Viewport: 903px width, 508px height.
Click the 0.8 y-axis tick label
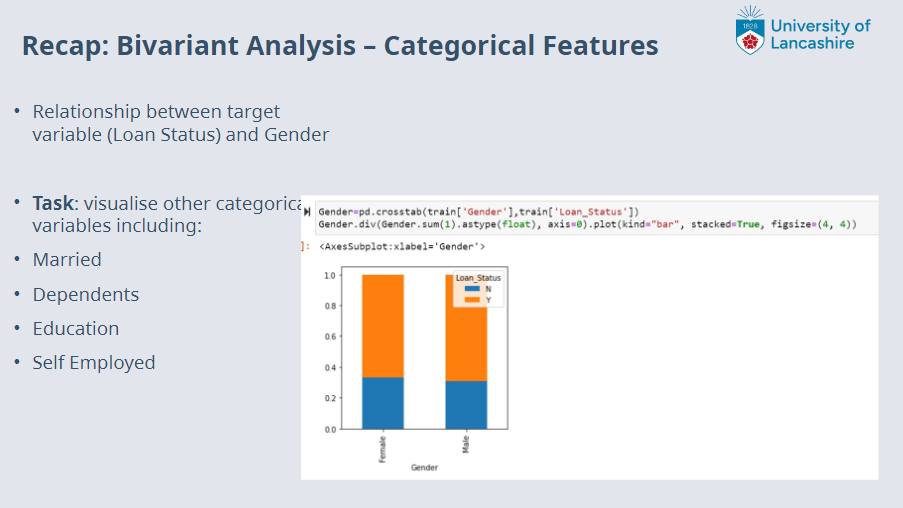point(330,306)
